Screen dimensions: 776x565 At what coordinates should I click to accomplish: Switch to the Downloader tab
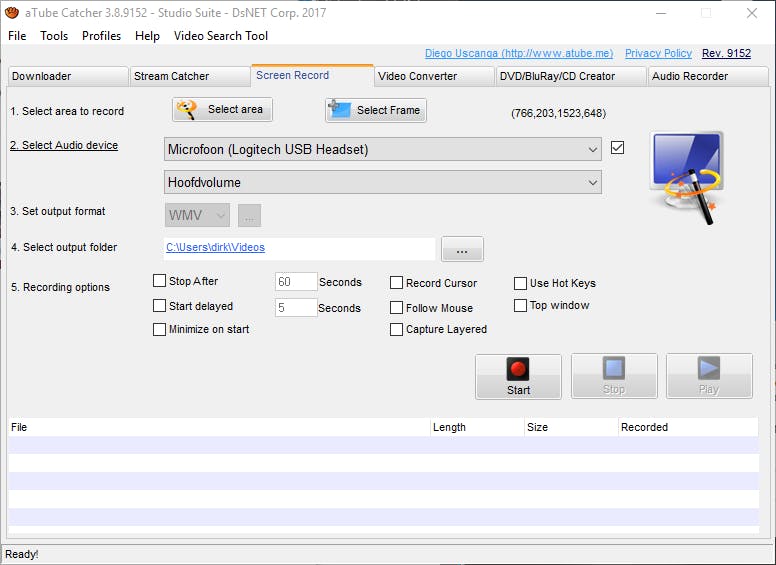[68, 76]
